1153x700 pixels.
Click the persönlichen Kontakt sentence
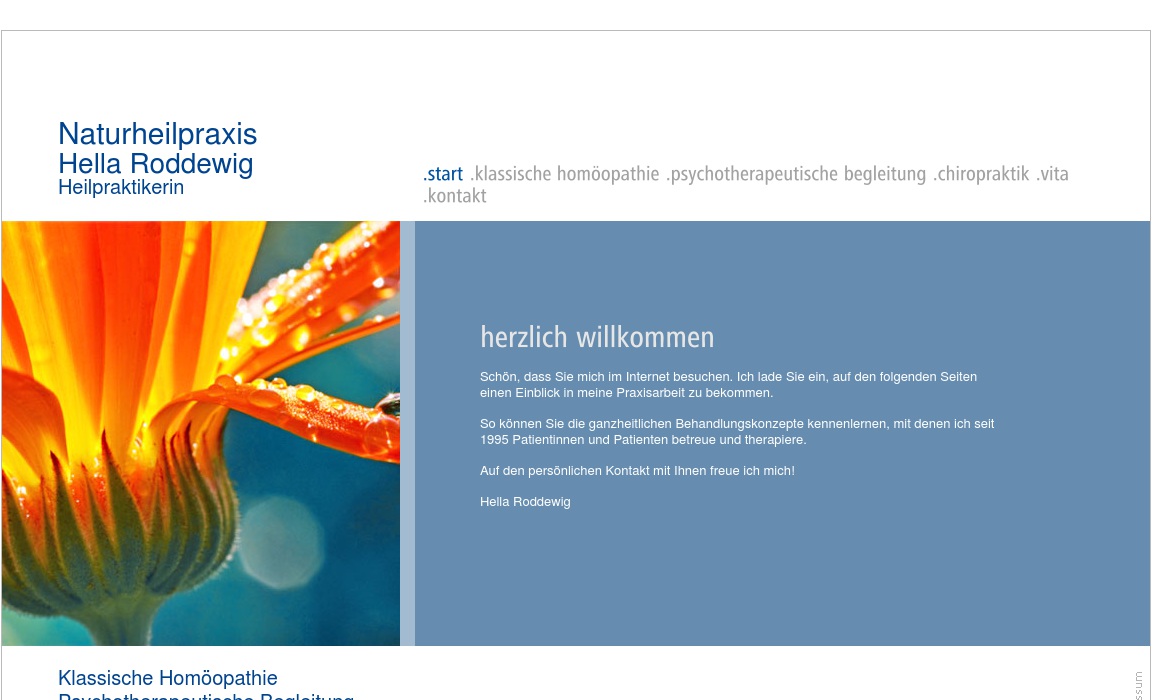(637, 471)
